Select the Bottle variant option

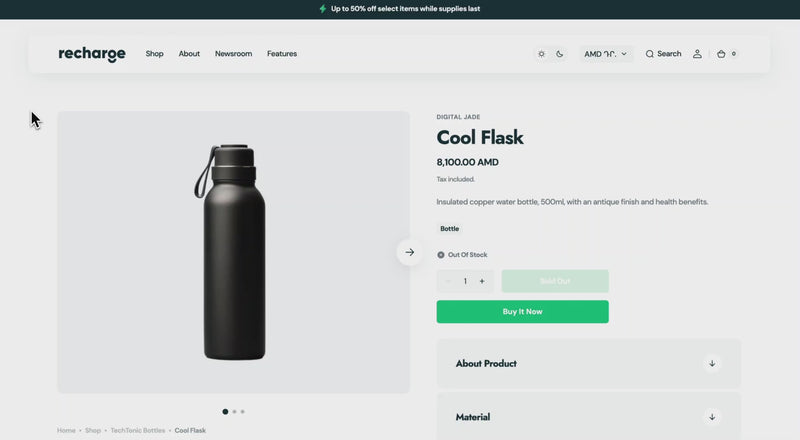[449, 229]
